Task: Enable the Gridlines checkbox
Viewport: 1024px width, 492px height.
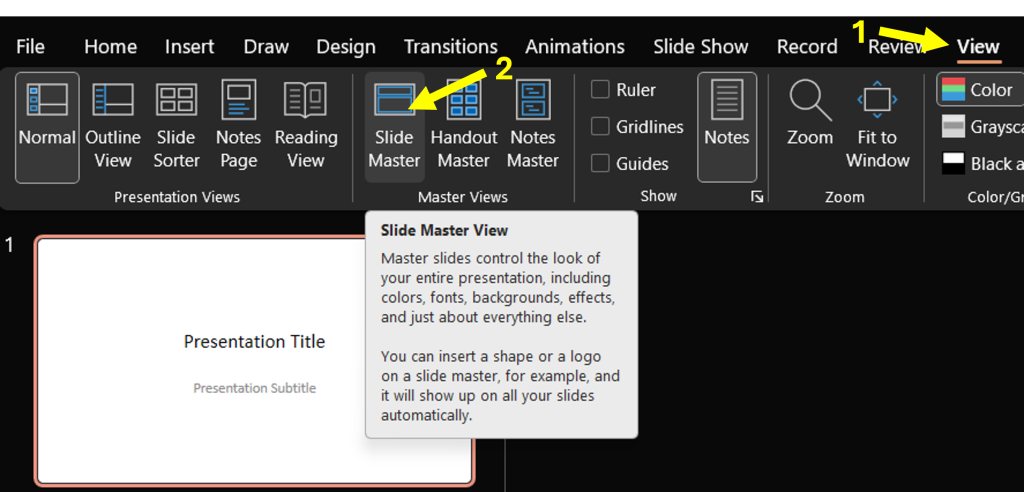Action: (601, 127)
